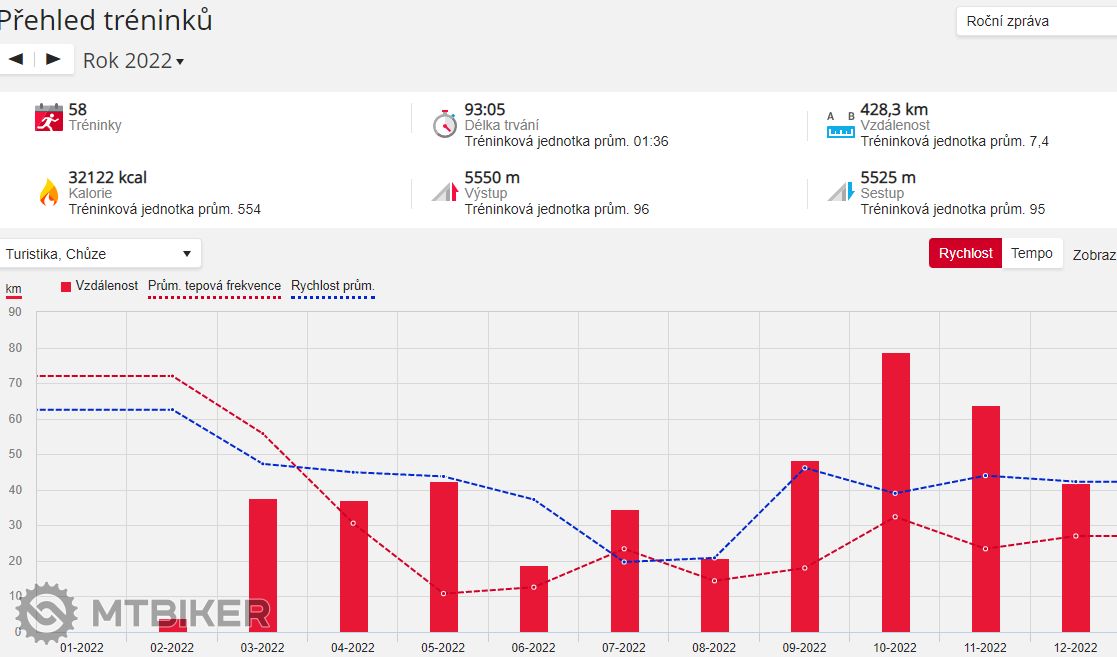Viewport: 1117px width, 657px height.
Task: Switch to the Rychlost tab
Action: point(965,253)
